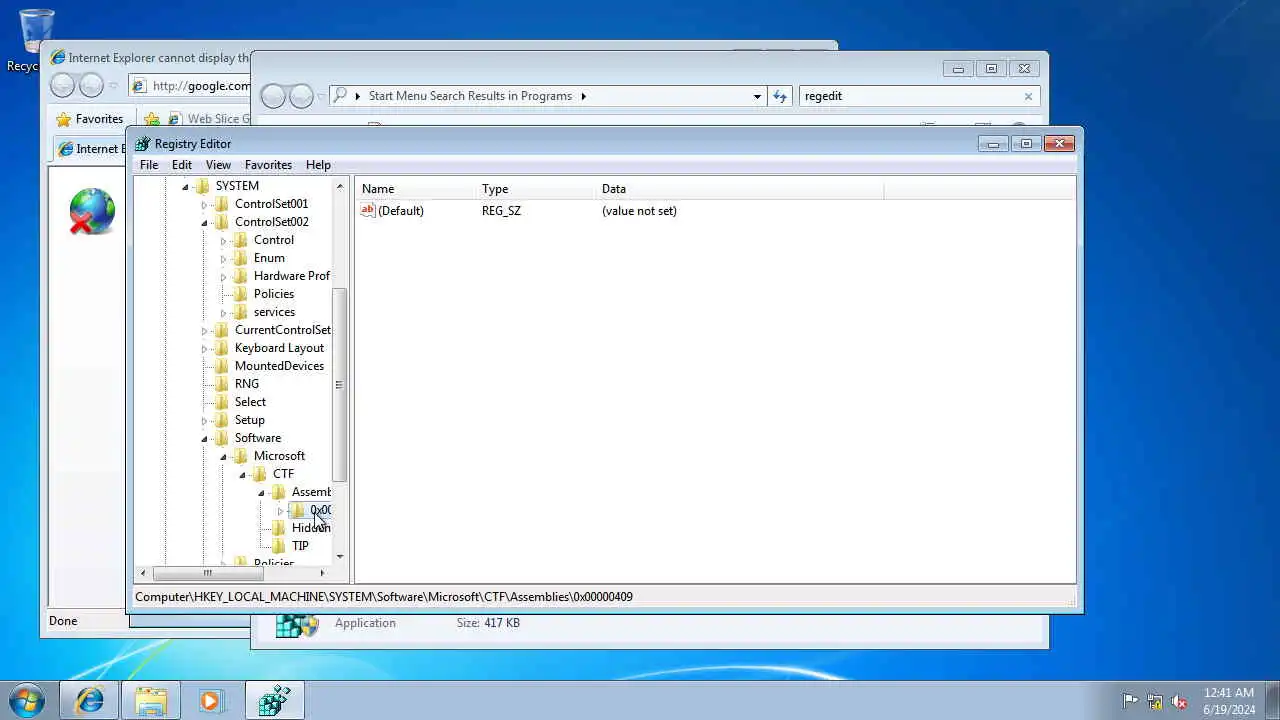Select the Select key folder icon

click(x=221, y=402)
